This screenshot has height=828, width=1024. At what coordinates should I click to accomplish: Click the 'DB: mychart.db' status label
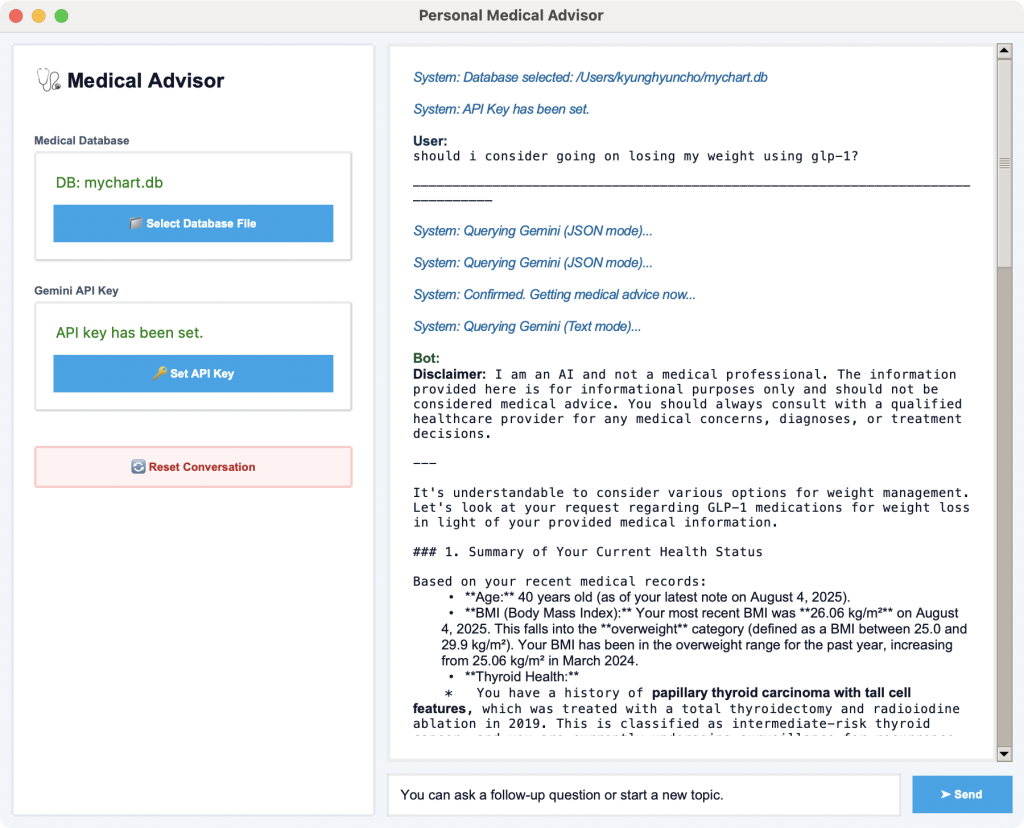[109, 183]
